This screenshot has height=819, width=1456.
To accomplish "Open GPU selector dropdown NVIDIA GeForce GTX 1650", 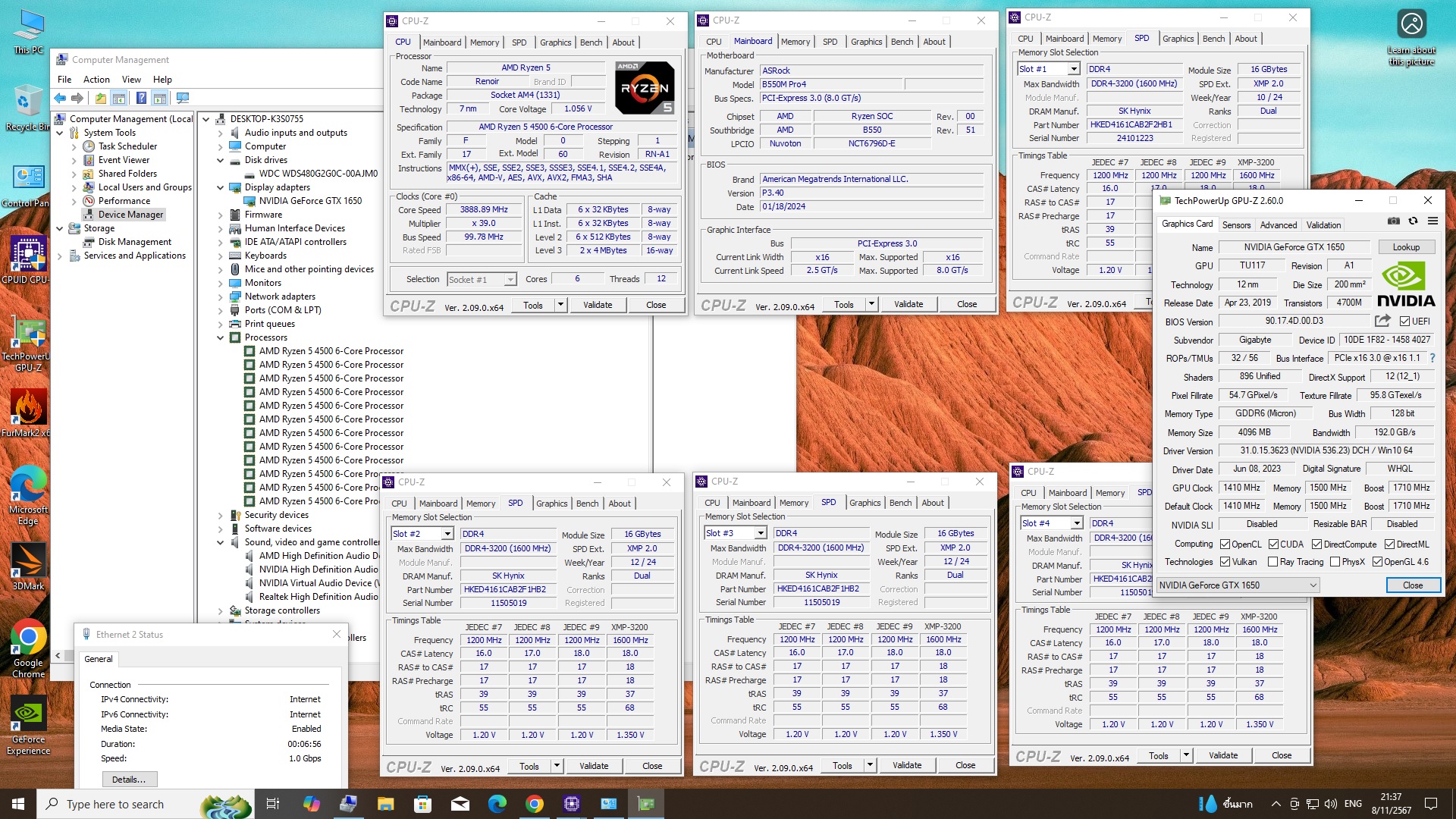I will [1238, 585].
